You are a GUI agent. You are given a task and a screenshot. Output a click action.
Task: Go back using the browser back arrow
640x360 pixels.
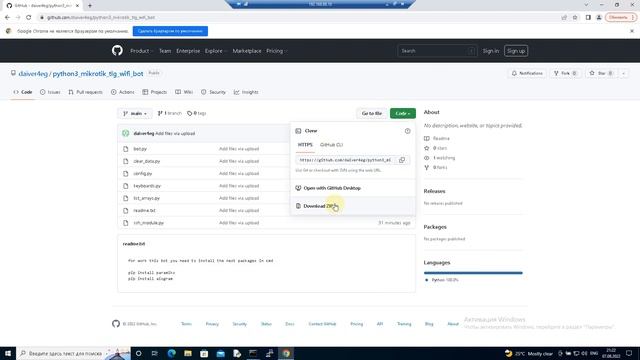(x=7, y=18)
